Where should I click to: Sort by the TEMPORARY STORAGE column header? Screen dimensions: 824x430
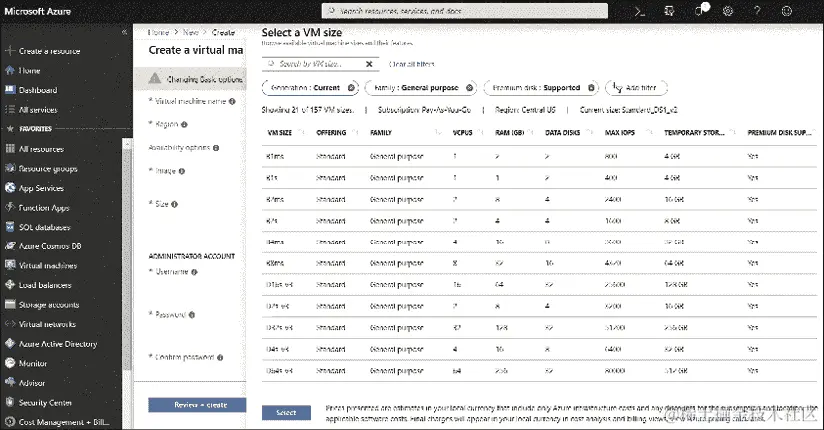(694, 132)
